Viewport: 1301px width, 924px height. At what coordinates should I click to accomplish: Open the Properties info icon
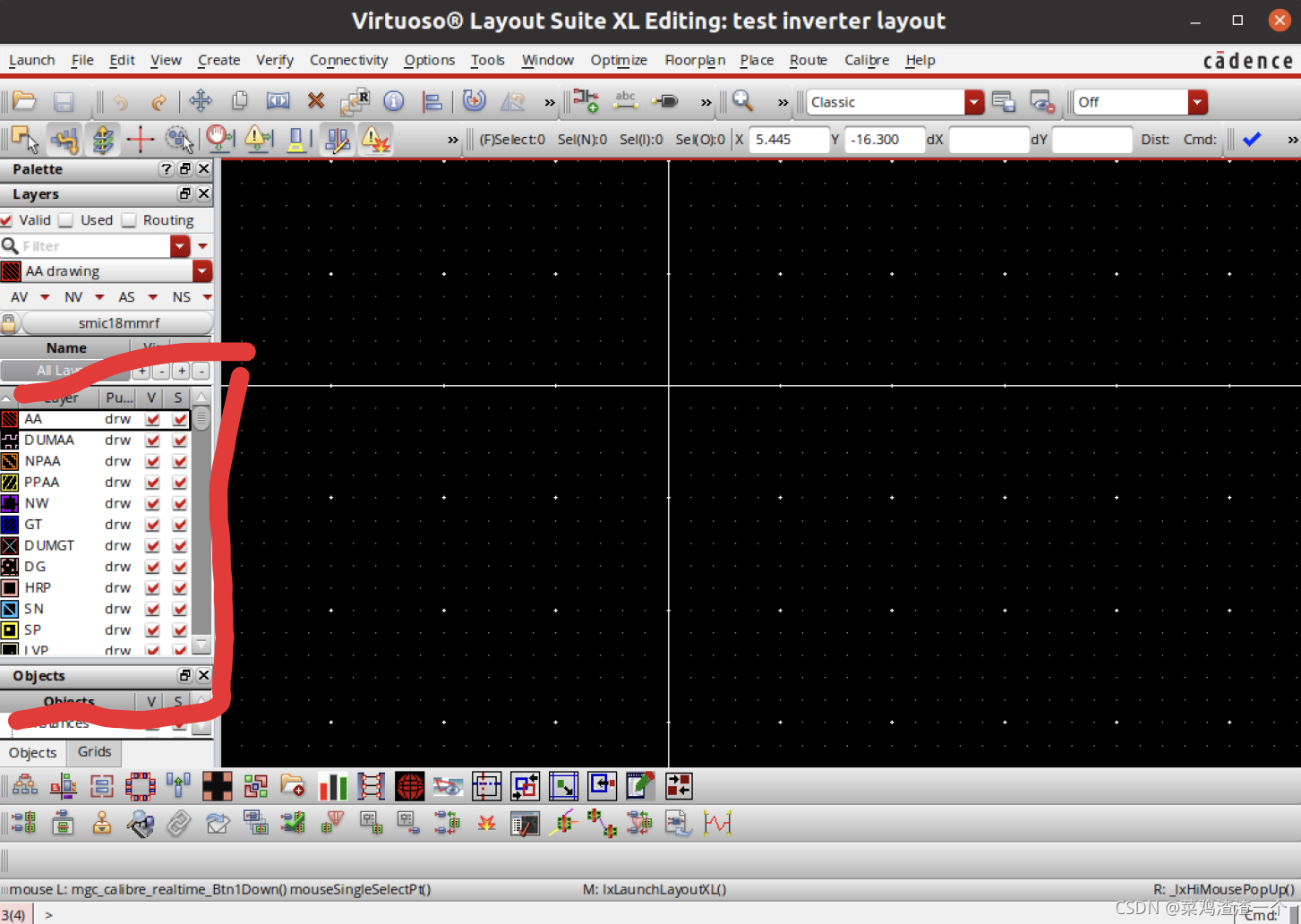click(x=394, y=101)
